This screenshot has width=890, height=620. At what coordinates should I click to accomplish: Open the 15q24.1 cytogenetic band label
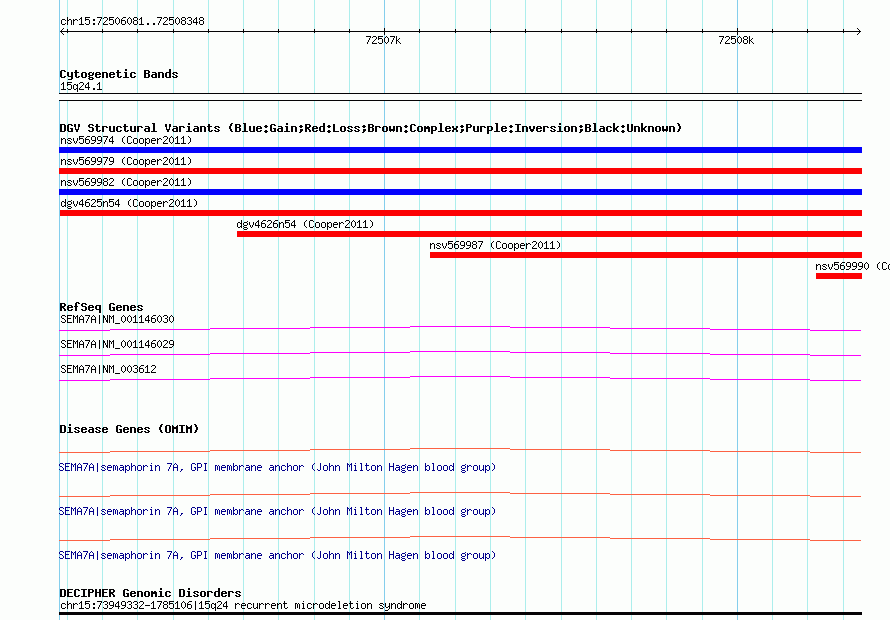pyautogui.click(x=81, y=87)
